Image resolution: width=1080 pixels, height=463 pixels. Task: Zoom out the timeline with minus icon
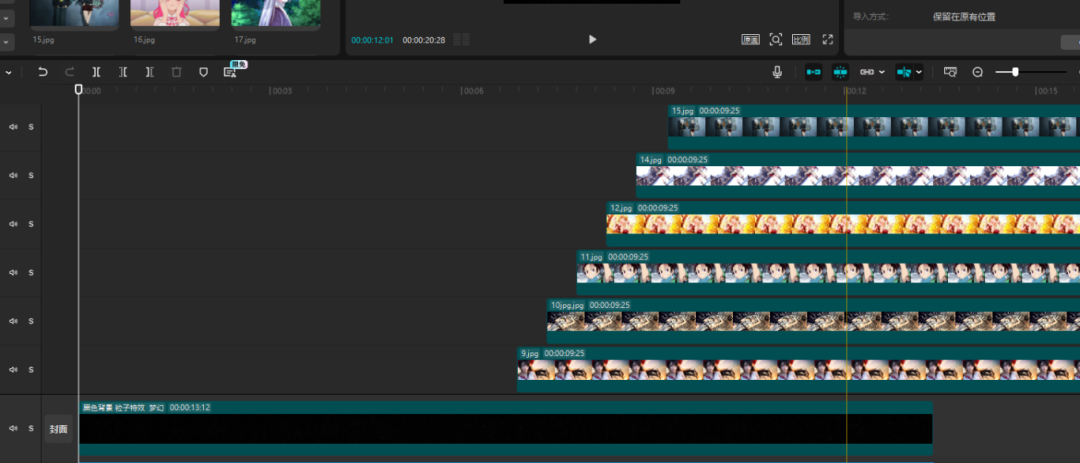click(977, 72)
